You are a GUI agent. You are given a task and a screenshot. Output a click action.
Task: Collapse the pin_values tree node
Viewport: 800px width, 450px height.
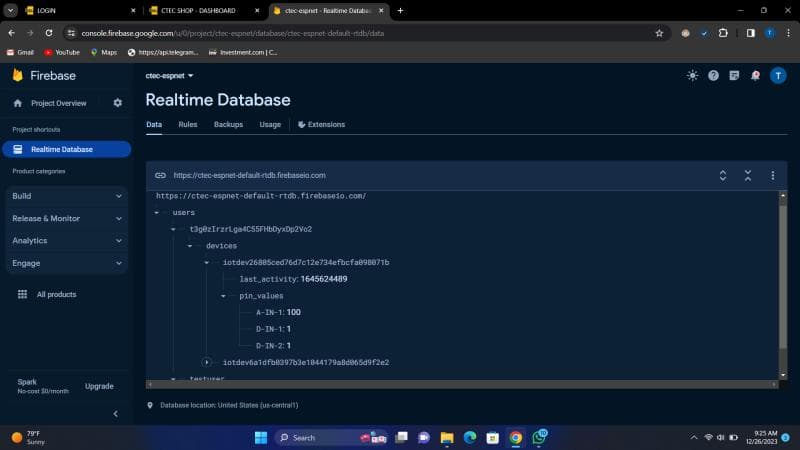223,296
